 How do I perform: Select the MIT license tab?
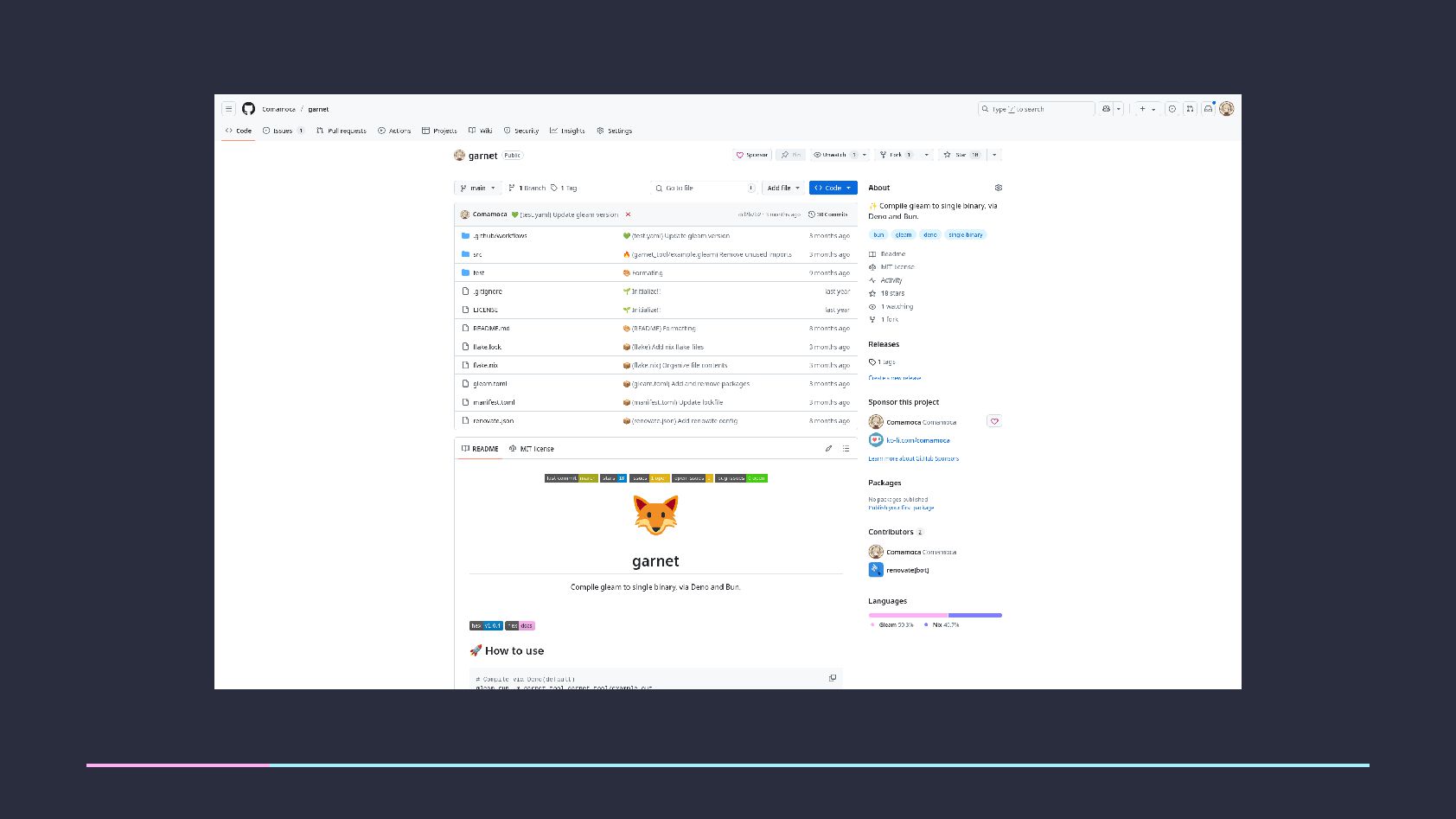point(531,449)
